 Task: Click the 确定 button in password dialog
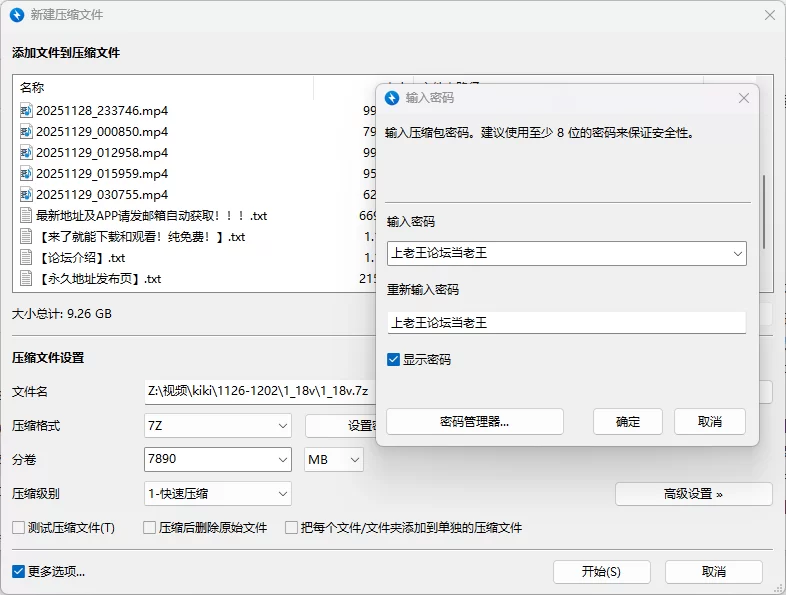[x=628, y=422]
